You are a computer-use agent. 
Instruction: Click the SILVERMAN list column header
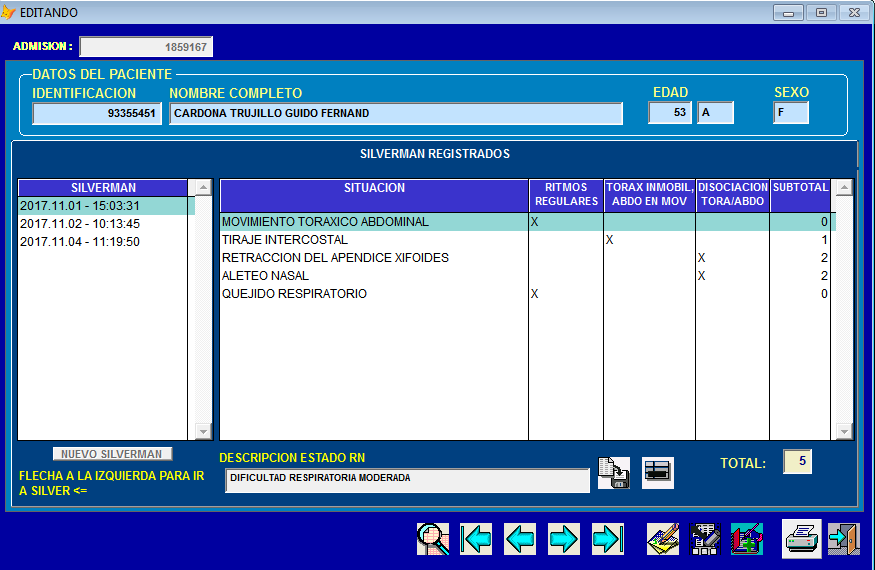coord(103,188)
